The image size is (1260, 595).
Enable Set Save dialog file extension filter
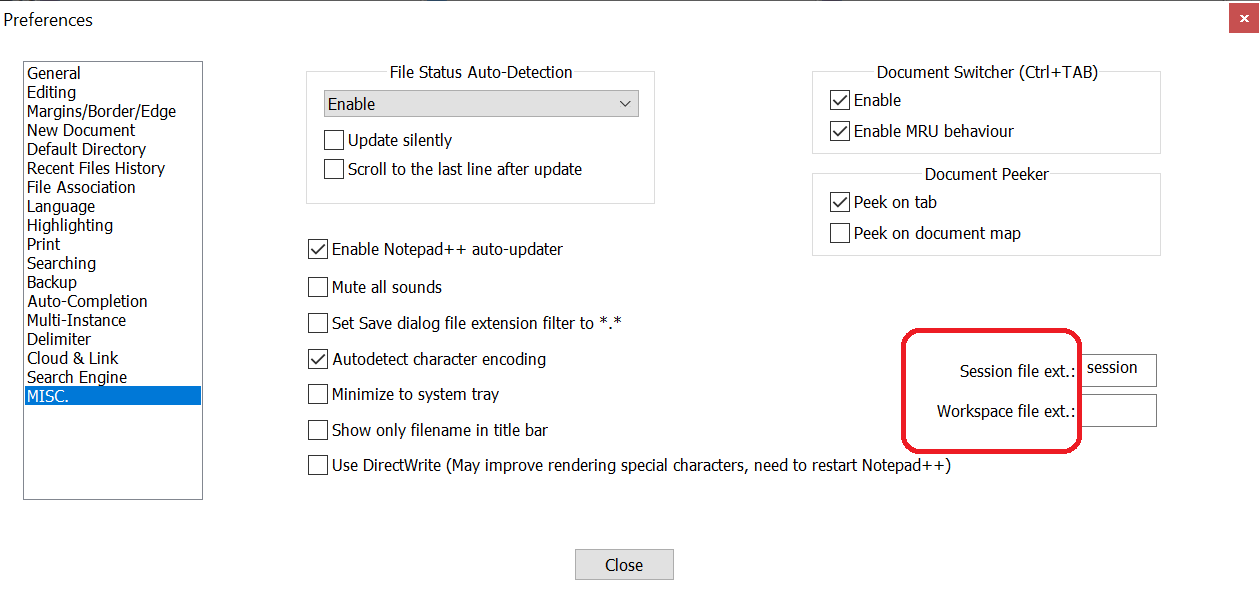point(318,323)
